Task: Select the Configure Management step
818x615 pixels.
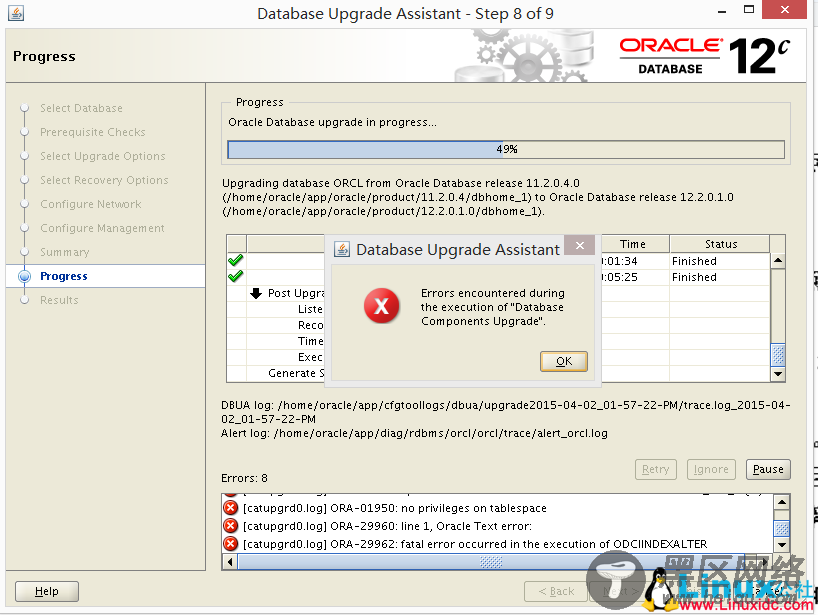Action: pos(102,228)
